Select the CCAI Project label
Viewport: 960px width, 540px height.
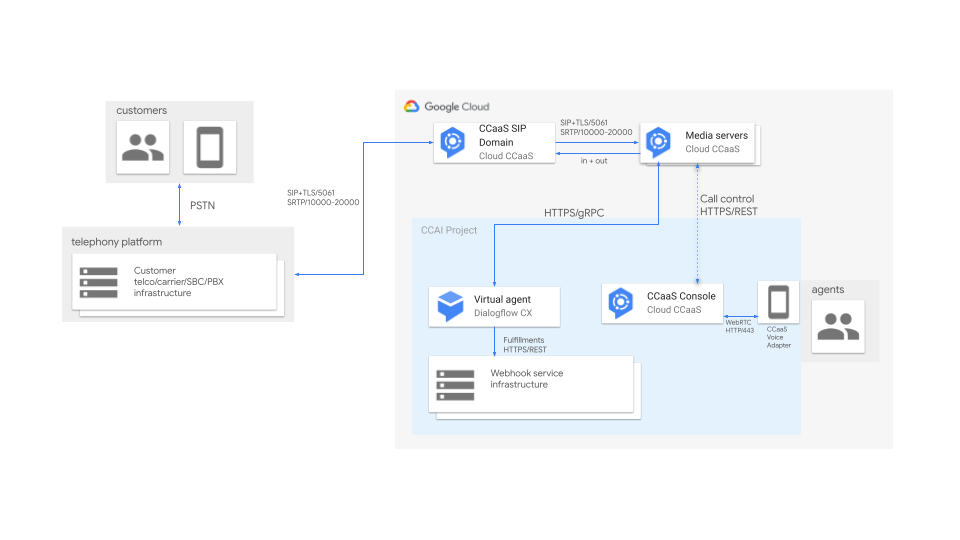(449, 231)
